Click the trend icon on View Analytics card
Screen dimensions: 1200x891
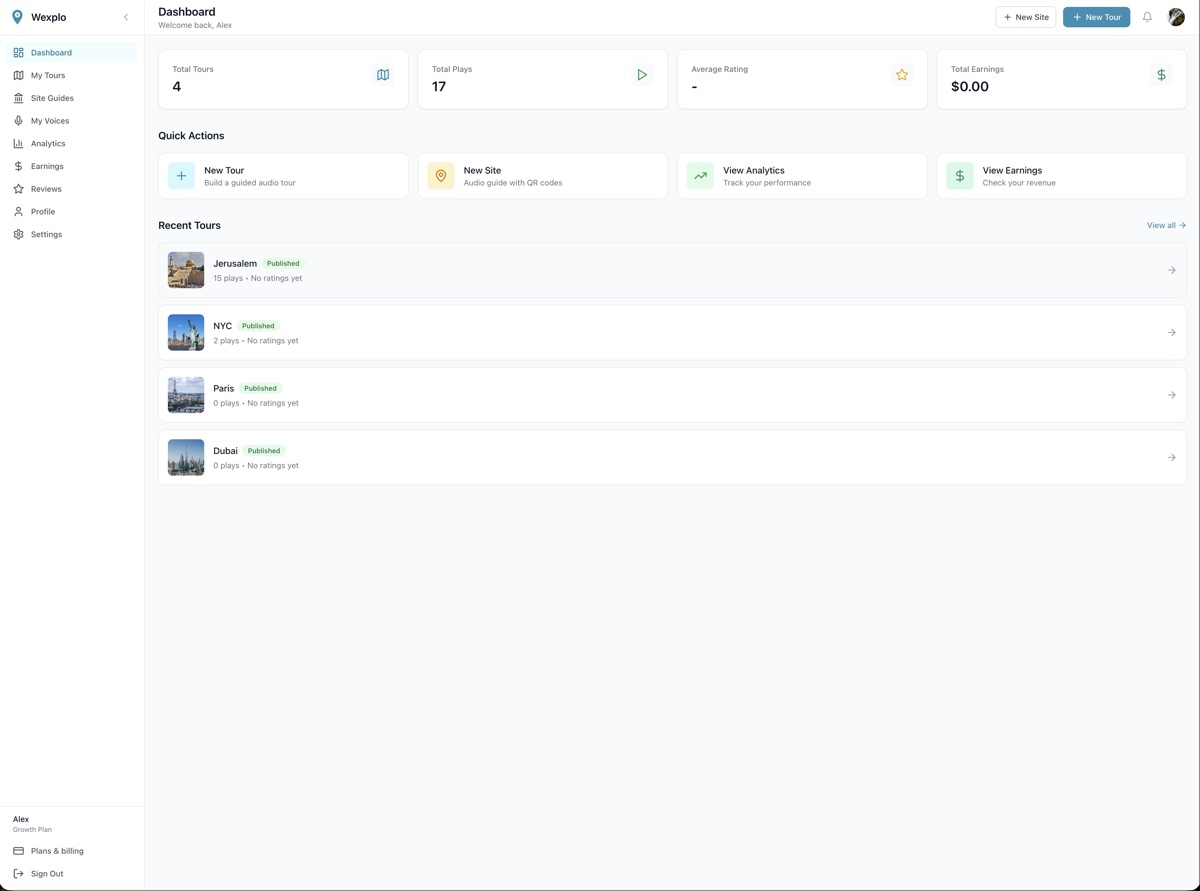click(x=701, y=176)
